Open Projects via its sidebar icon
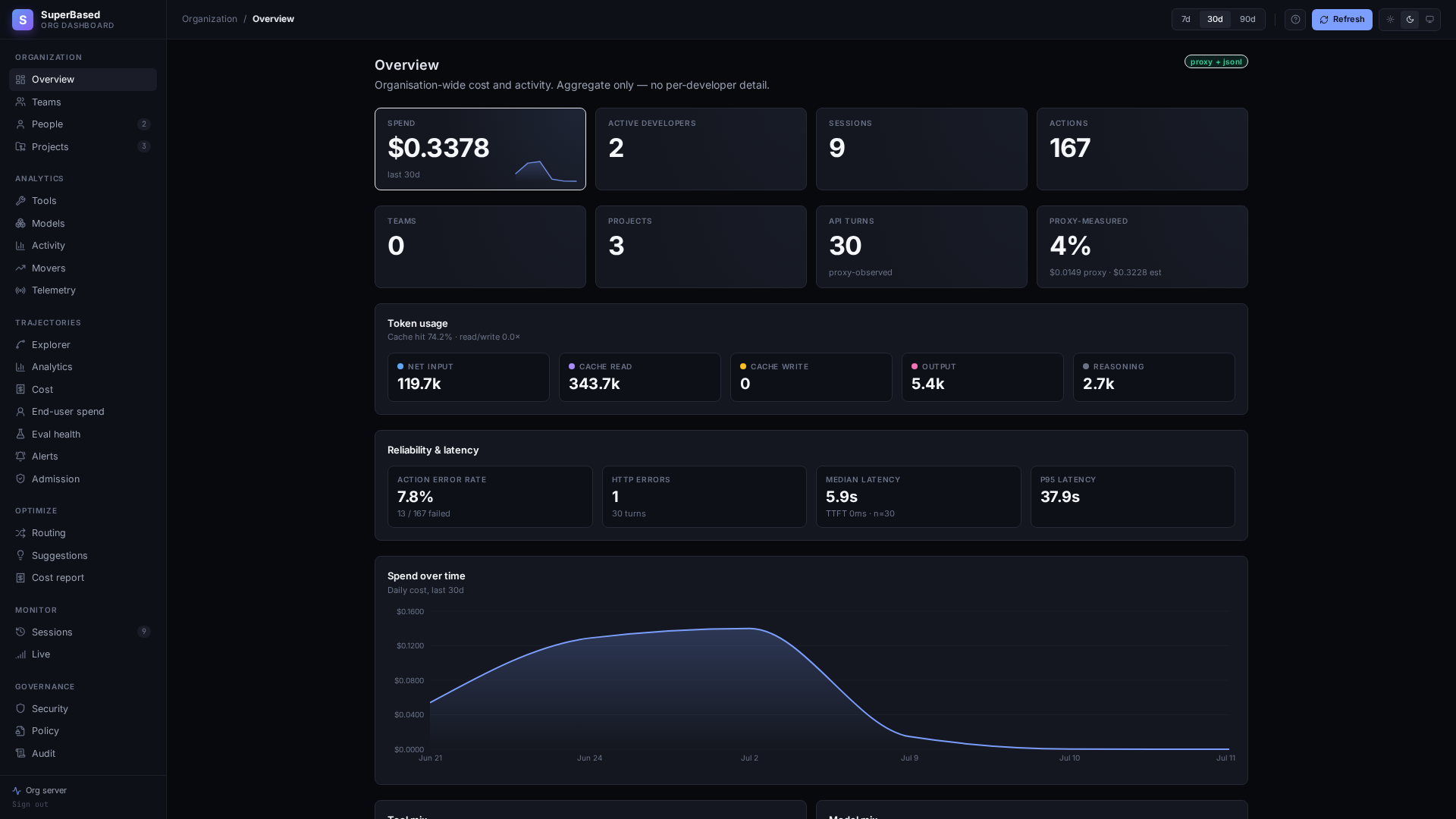1456x819 pixels. tap(20, 146)
